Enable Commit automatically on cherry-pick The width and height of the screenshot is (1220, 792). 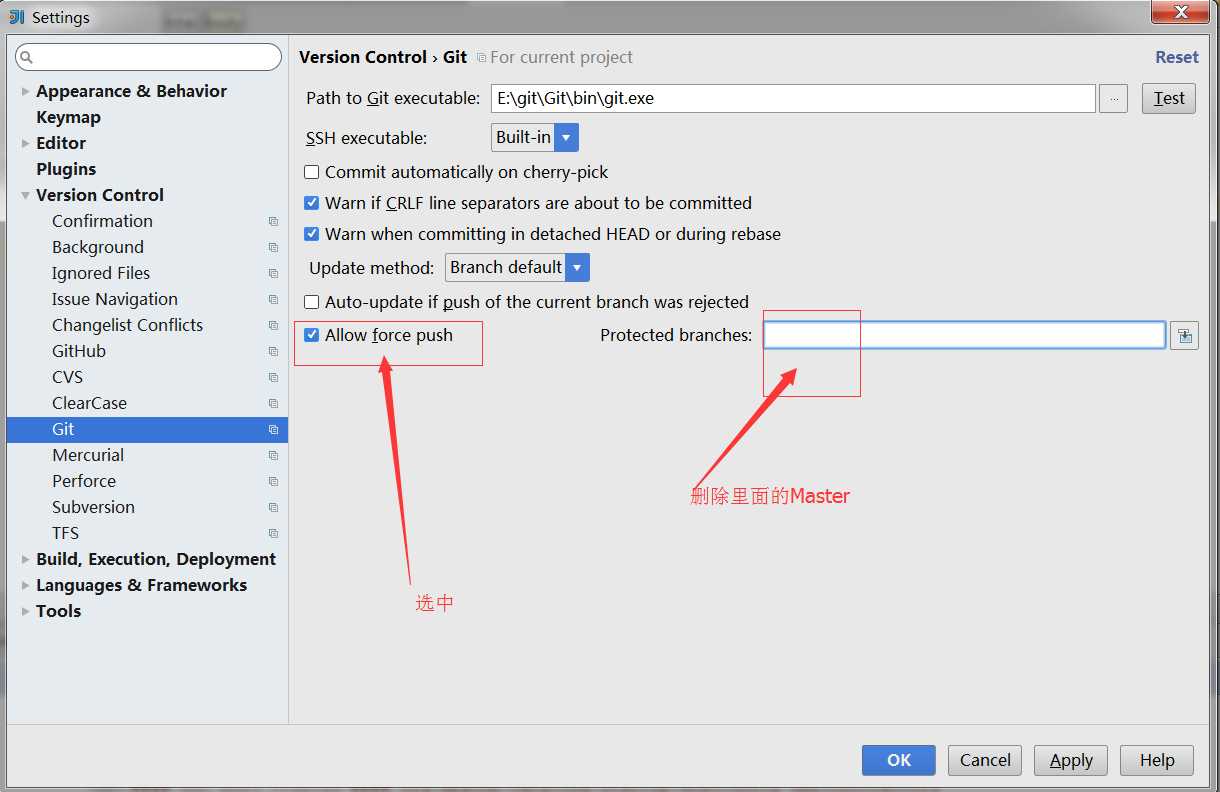[x=312, y=172]
